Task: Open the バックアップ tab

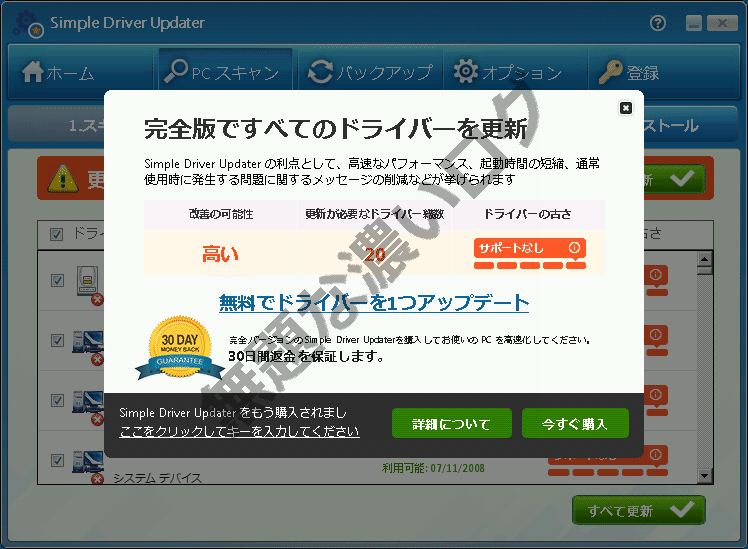Action: pyautogui.click(x=370, y=72)
